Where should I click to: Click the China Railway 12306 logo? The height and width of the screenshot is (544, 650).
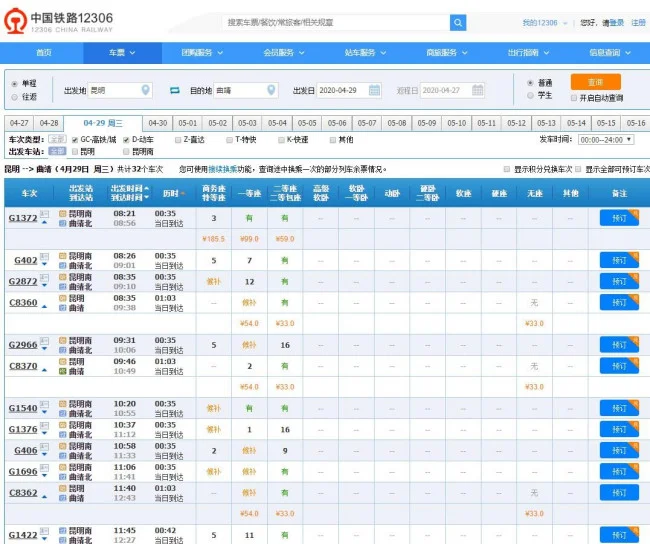[x=58, y=22]
